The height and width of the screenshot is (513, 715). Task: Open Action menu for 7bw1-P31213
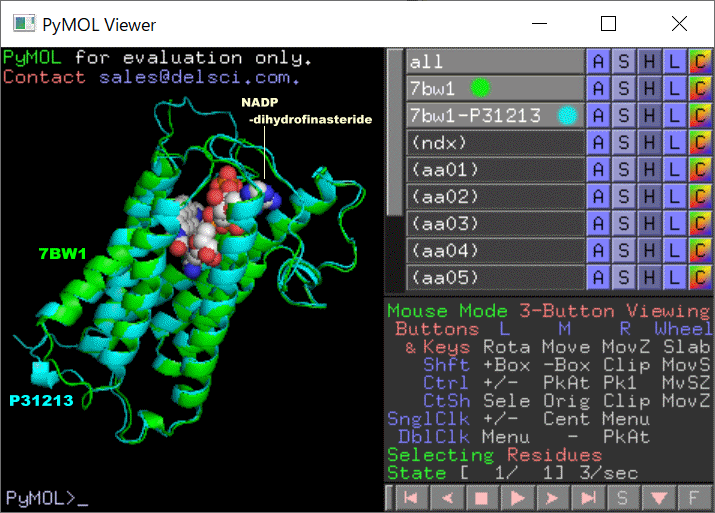point(598,115)
